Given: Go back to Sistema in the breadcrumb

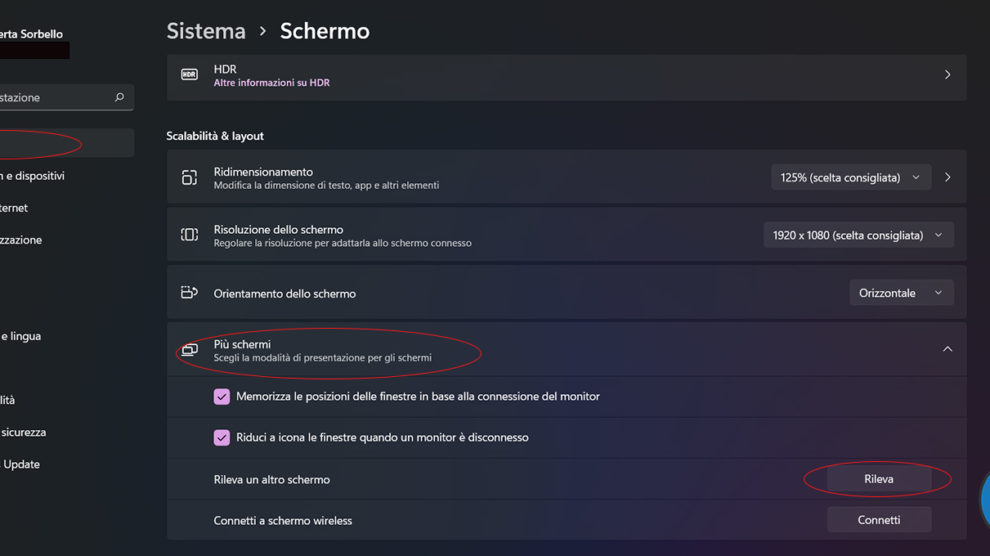Looking at the screenshot, I should (206, 31).
